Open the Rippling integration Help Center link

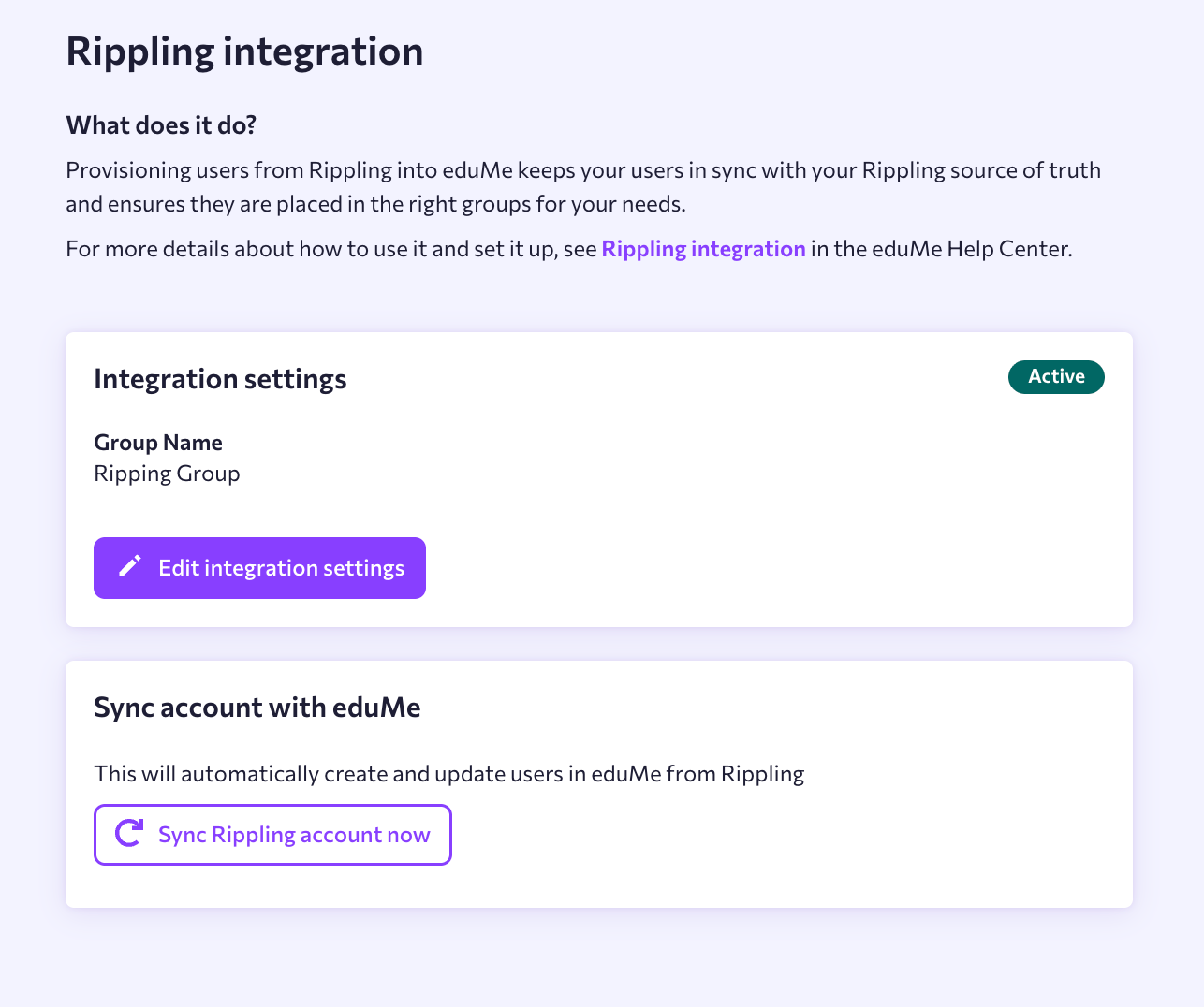tap(703, 248)
